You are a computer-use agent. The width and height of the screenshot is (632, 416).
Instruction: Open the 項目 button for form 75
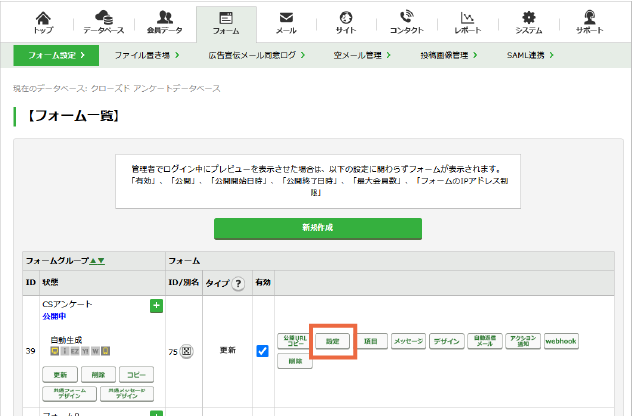click(x=370, y=341)
